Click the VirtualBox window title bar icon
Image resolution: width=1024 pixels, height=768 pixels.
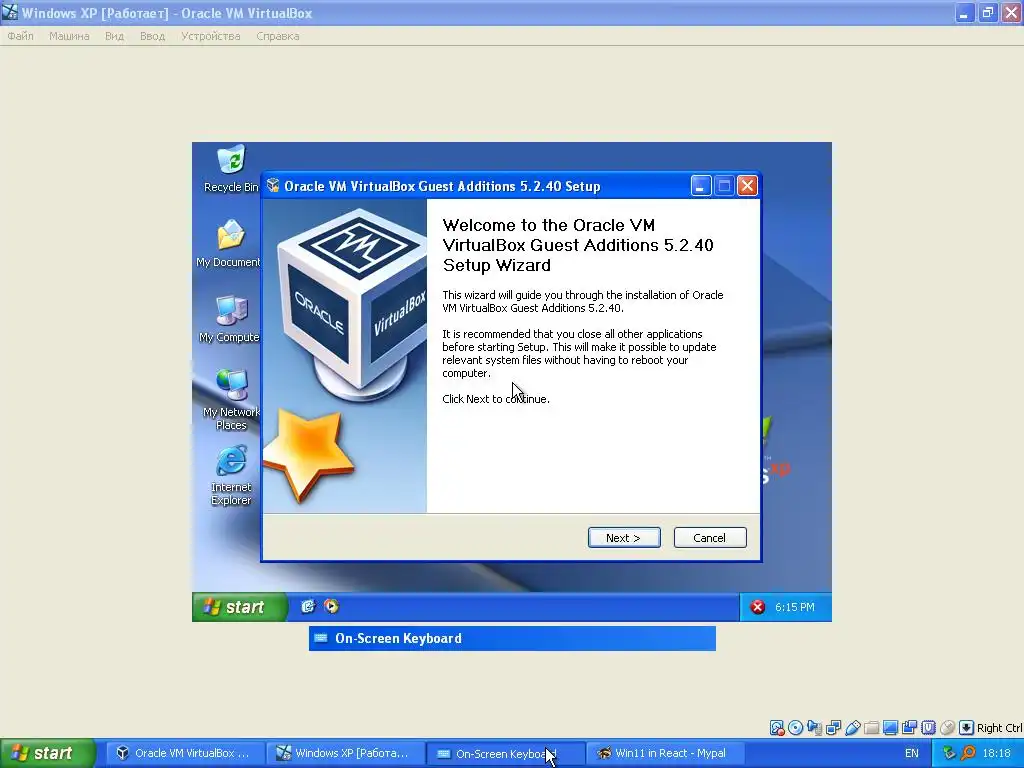click(10, 12)
